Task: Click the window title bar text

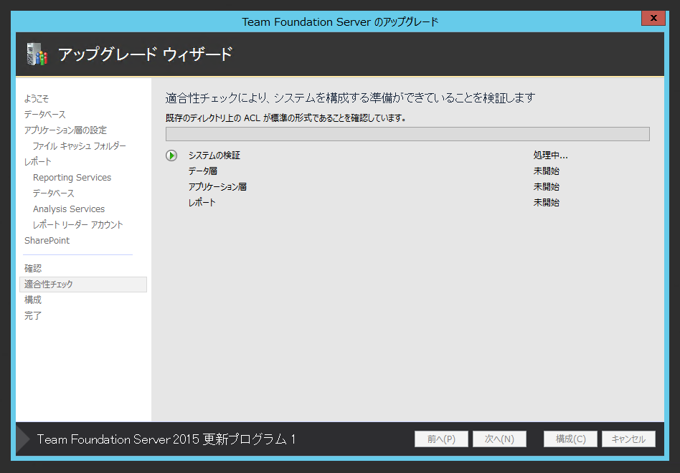Action: pos(340,22)
